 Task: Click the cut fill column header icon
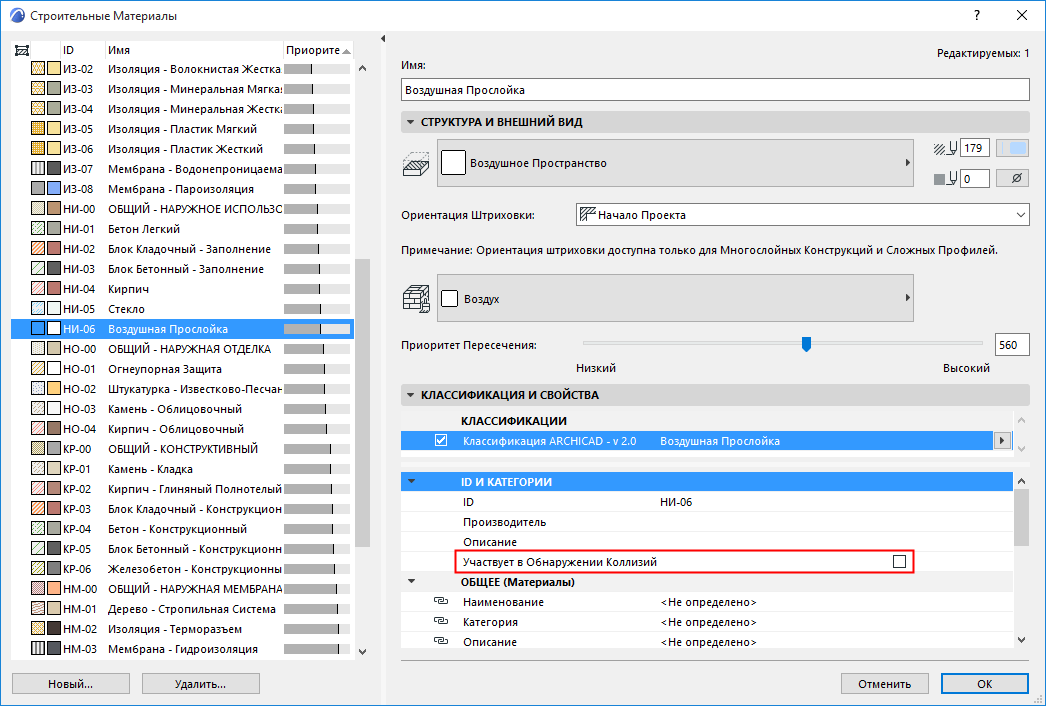22,49
